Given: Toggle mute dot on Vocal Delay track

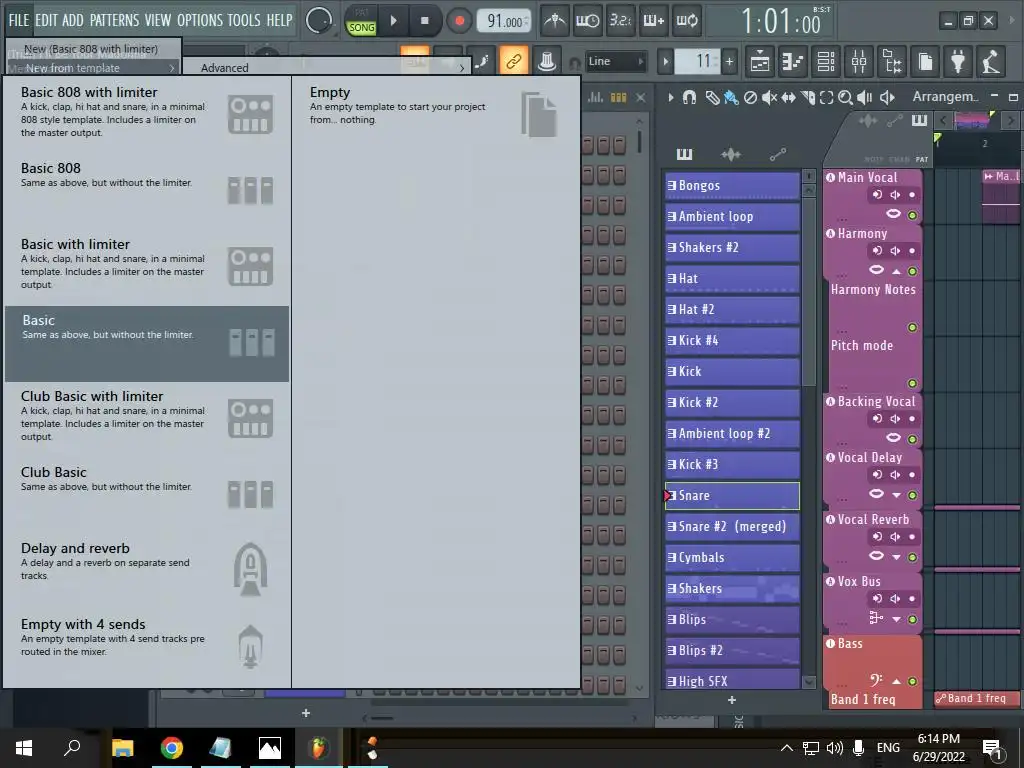Looking at the screenshot, I should 912,495.
